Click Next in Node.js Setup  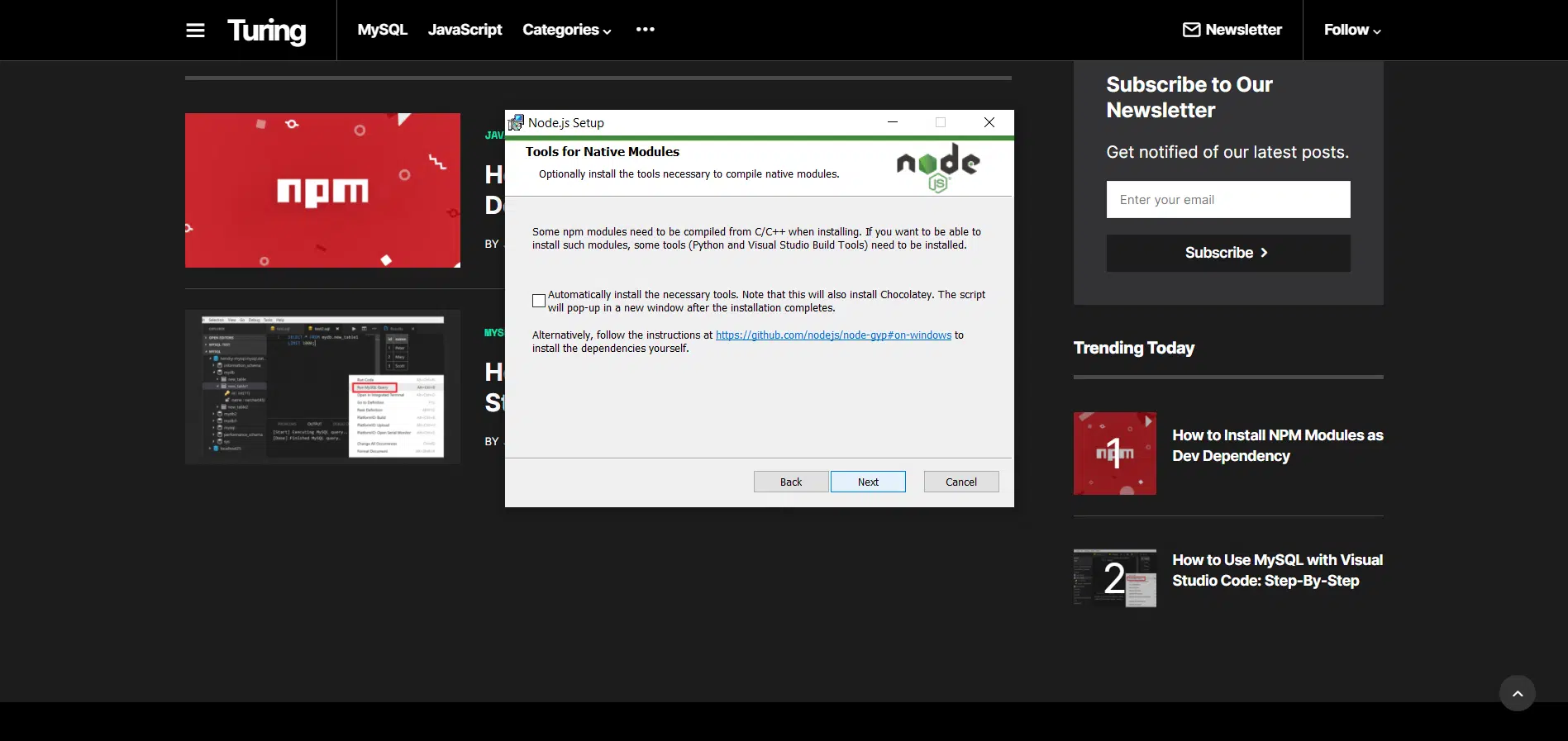(x=868, y=482)
